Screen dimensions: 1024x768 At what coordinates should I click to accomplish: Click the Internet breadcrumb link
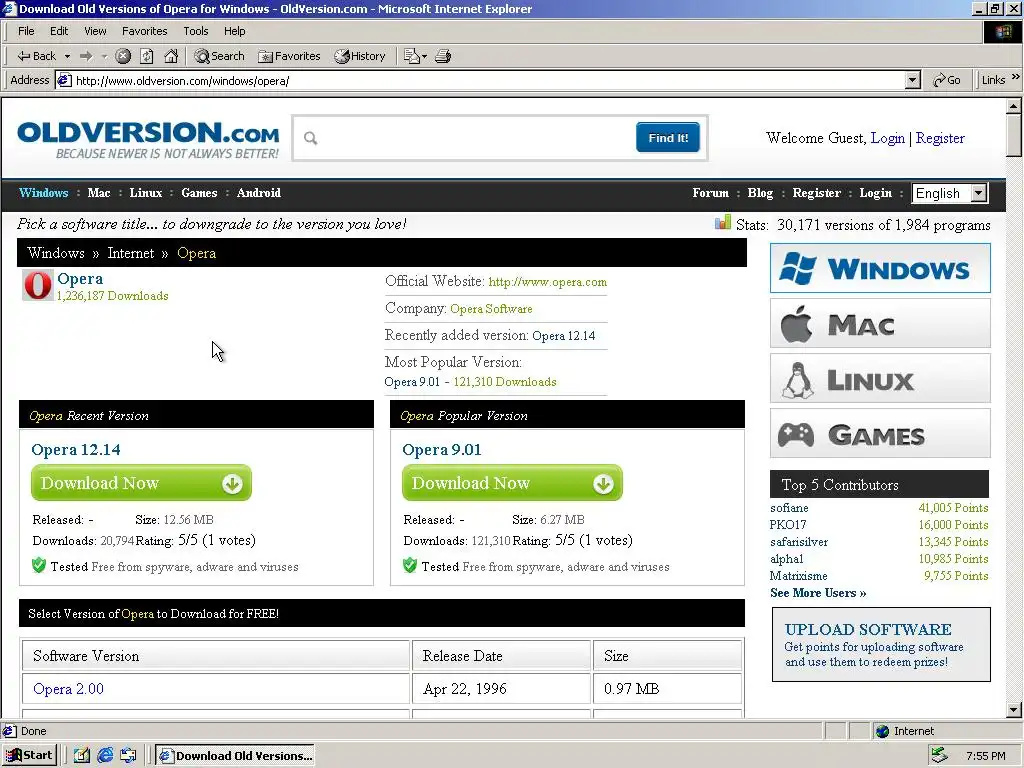[x=131, y=253]
